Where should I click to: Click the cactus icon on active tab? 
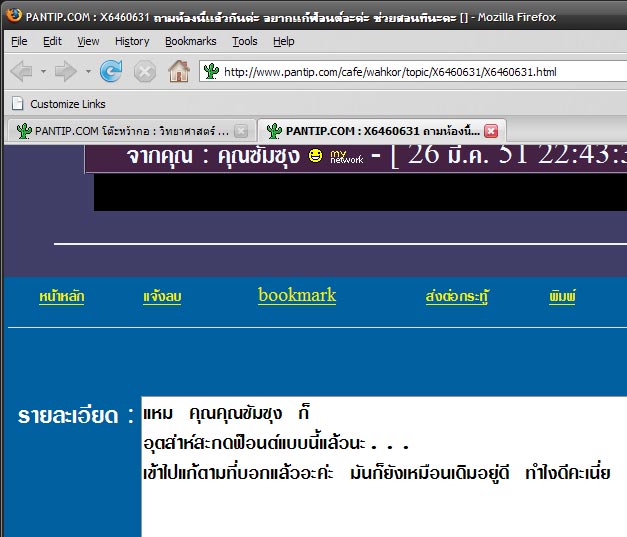(x=274, y=131)
